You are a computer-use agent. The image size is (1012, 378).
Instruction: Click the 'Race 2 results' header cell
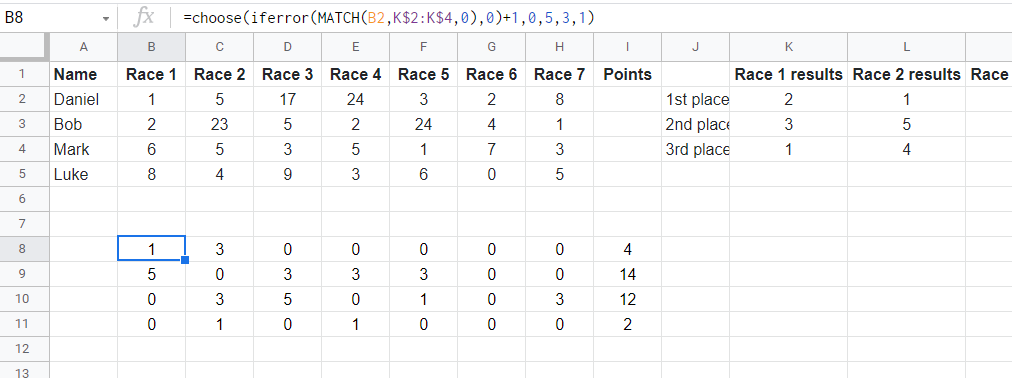click(907, 74)
